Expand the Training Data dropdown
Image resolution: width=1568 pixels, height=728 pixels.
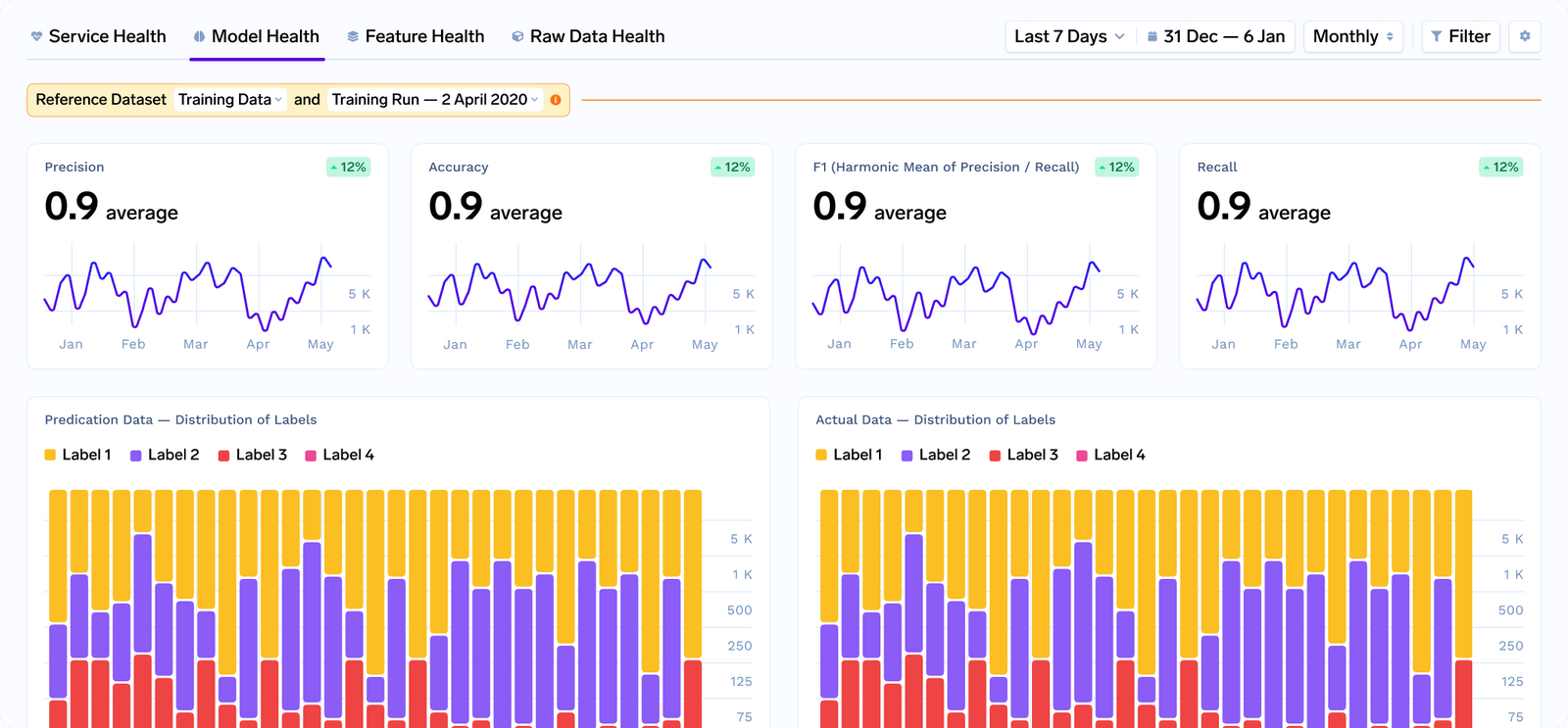pos(230,100)
